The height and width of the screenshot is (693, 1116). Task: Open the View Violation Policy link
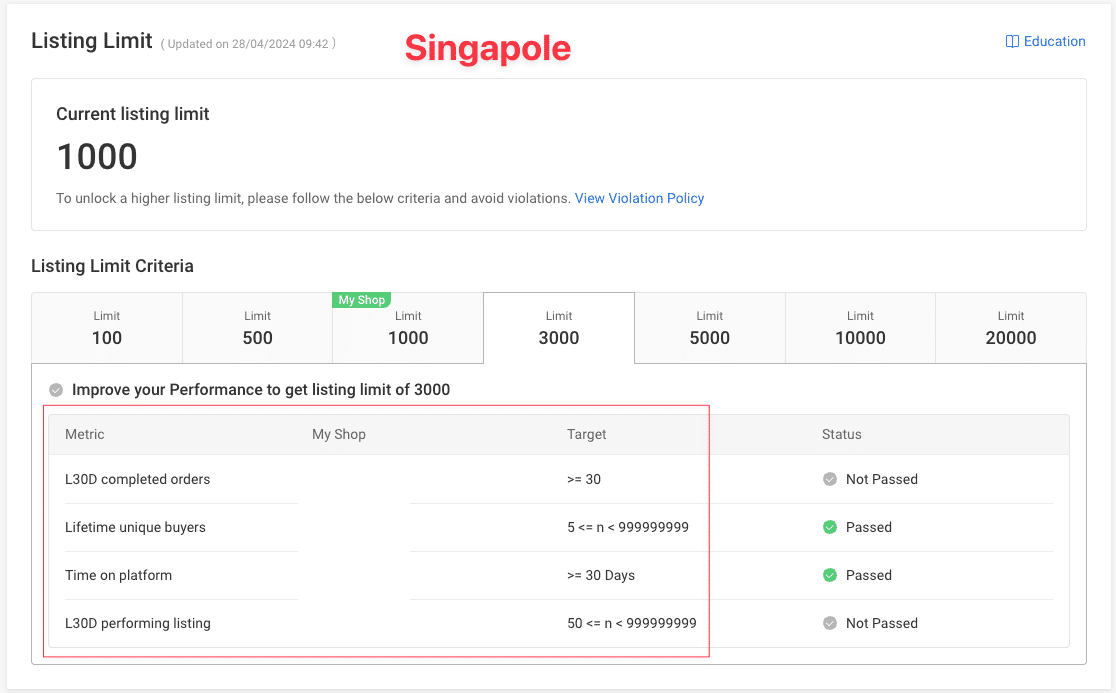point(639,198)
